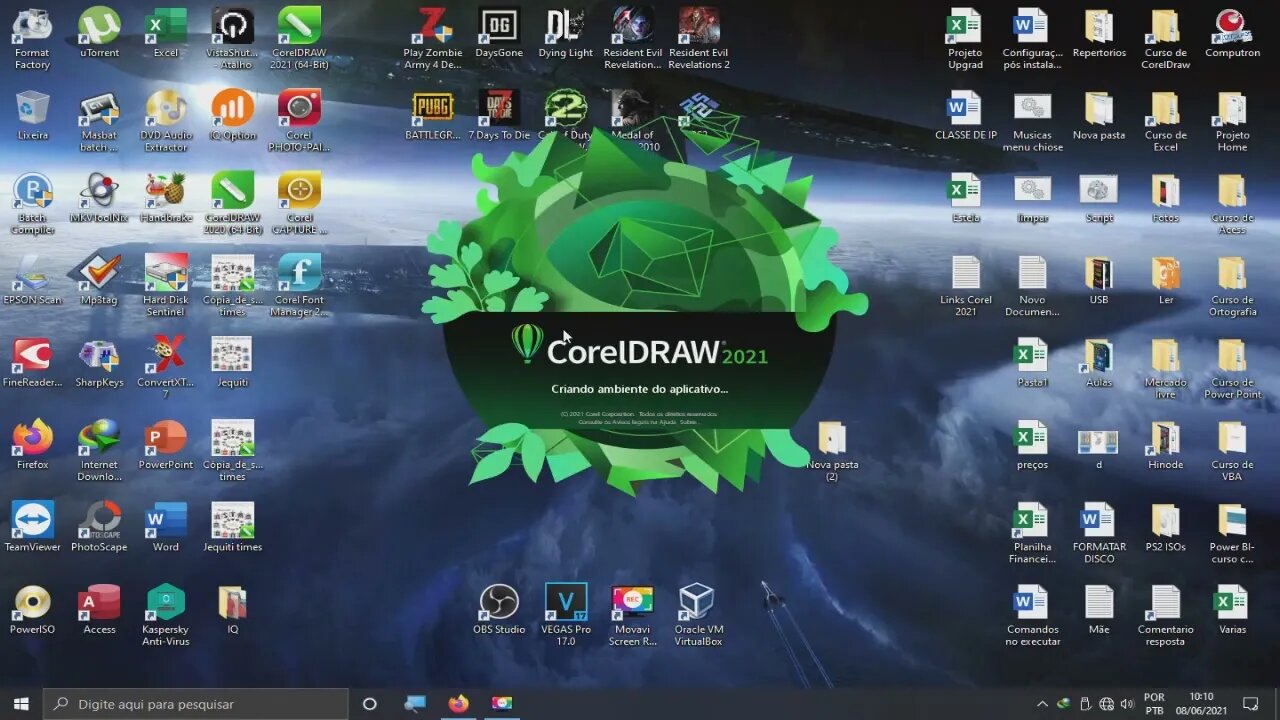Image resolution: width=1280 pixels, height=720 pixels.
Task: Open Cortana circle on the taskbar
Action: 369,704
